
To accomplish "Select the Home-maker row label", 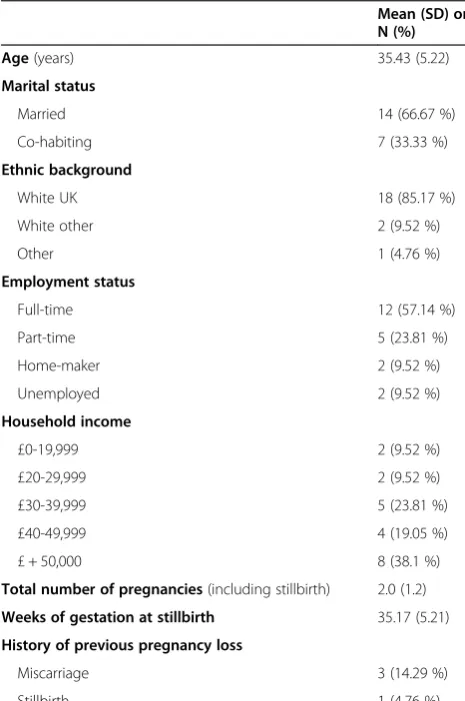I will tap(59, 366).
